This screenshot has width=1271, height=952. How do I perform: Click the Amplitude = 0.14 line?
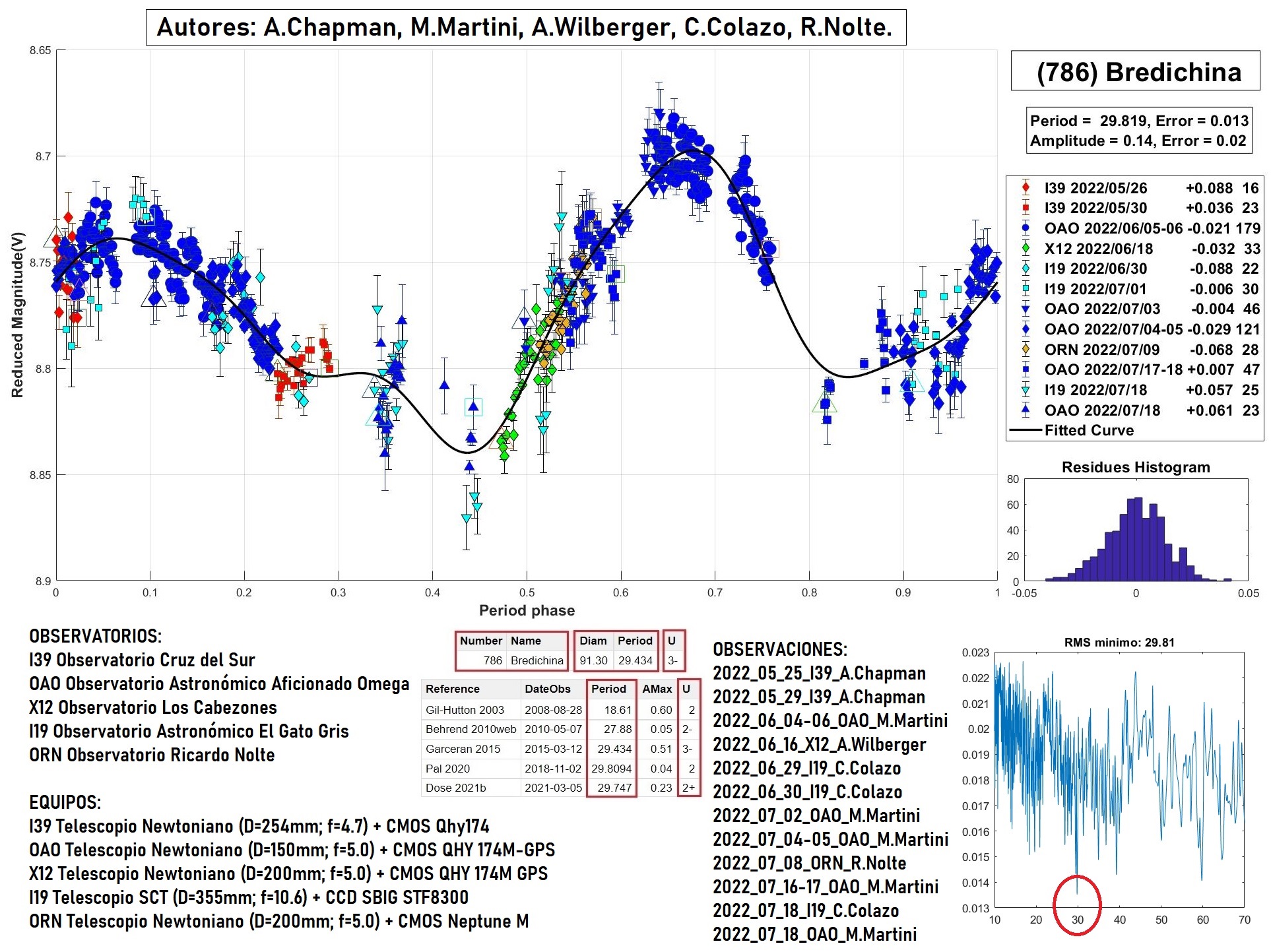click(1138, 141)
